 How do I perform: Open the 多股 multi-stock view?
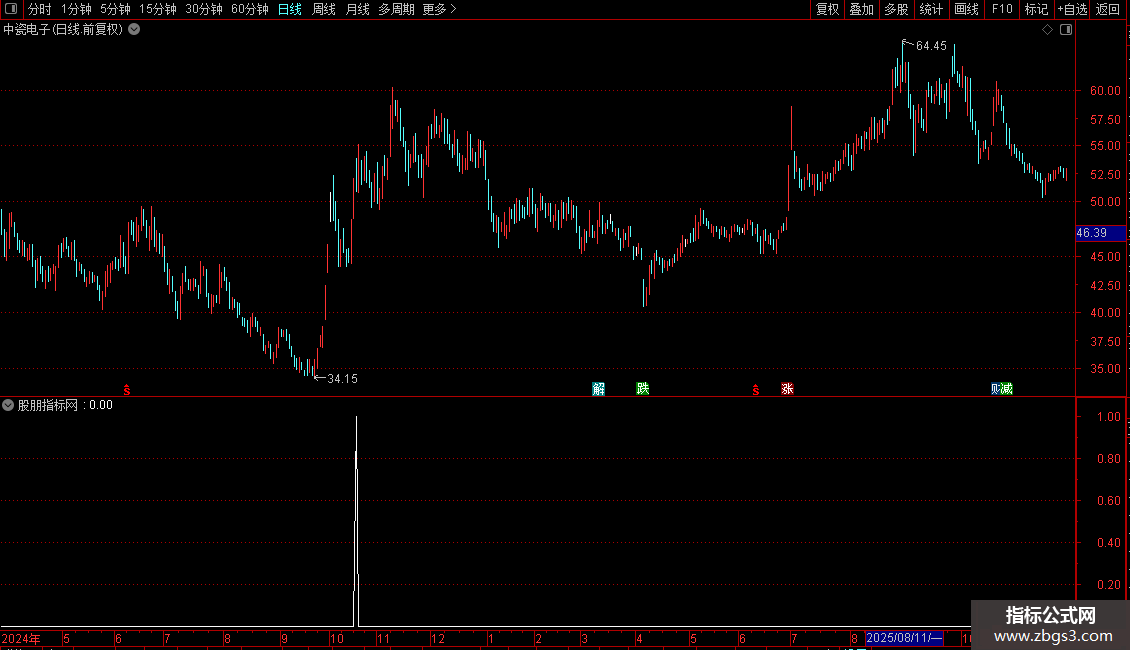[896, 9]
